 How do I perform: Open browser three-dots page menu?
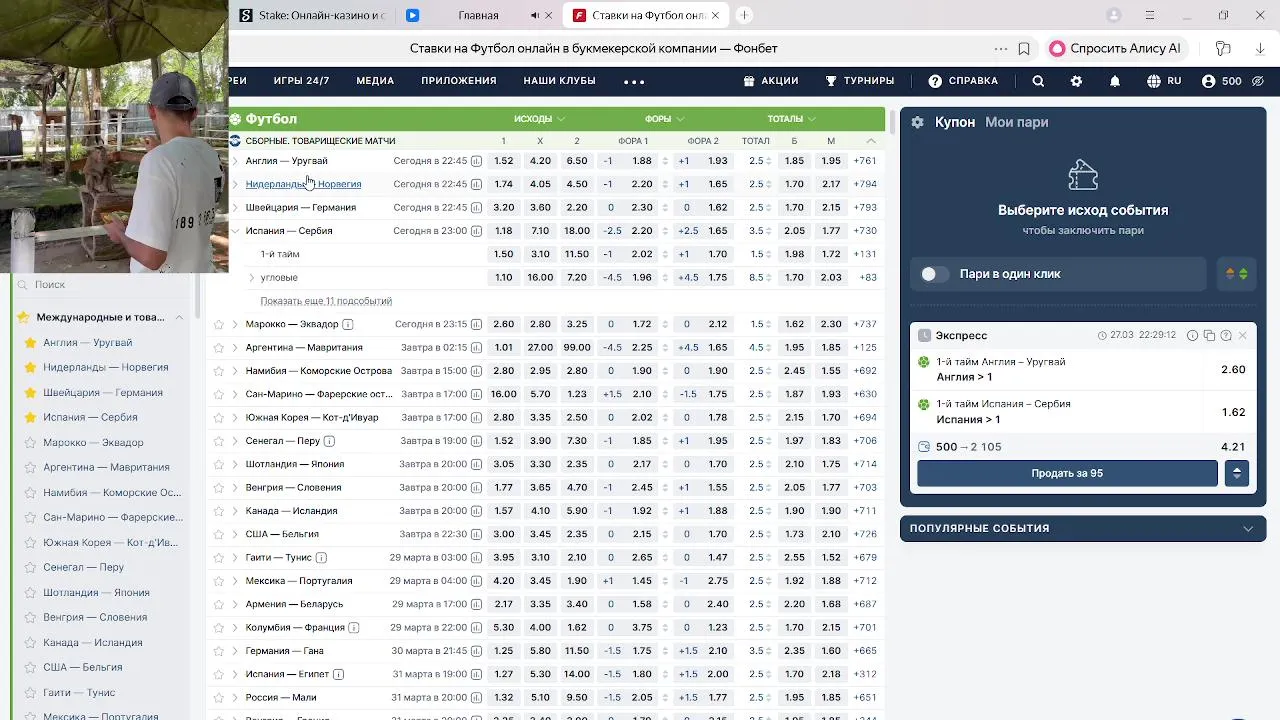[x=1001, y=48]
